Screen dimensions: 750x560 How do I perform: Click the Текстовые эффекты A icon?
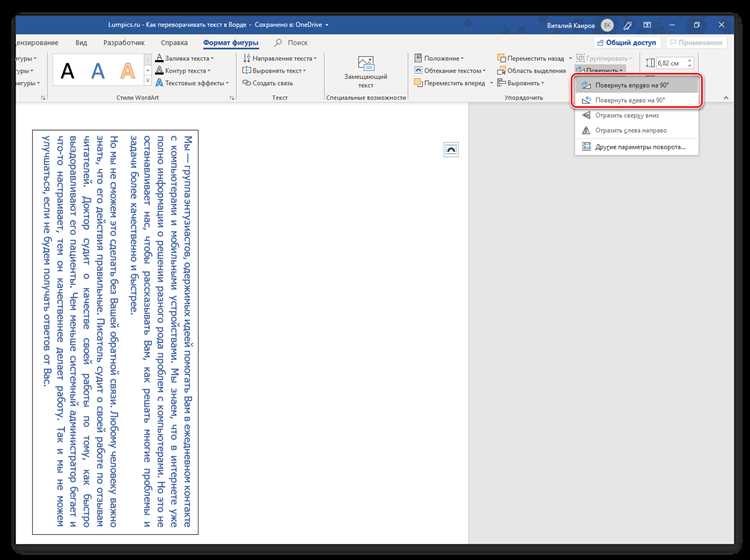tap(159, 83)
